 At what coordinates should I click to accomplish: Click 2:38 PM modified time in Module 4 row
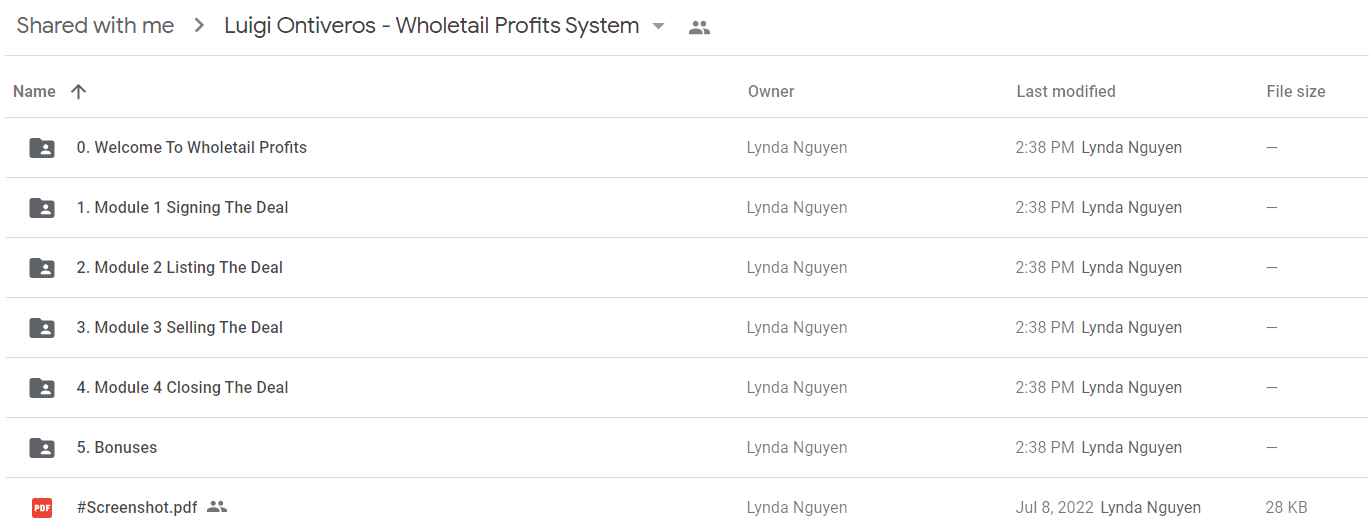[1045, 387]
